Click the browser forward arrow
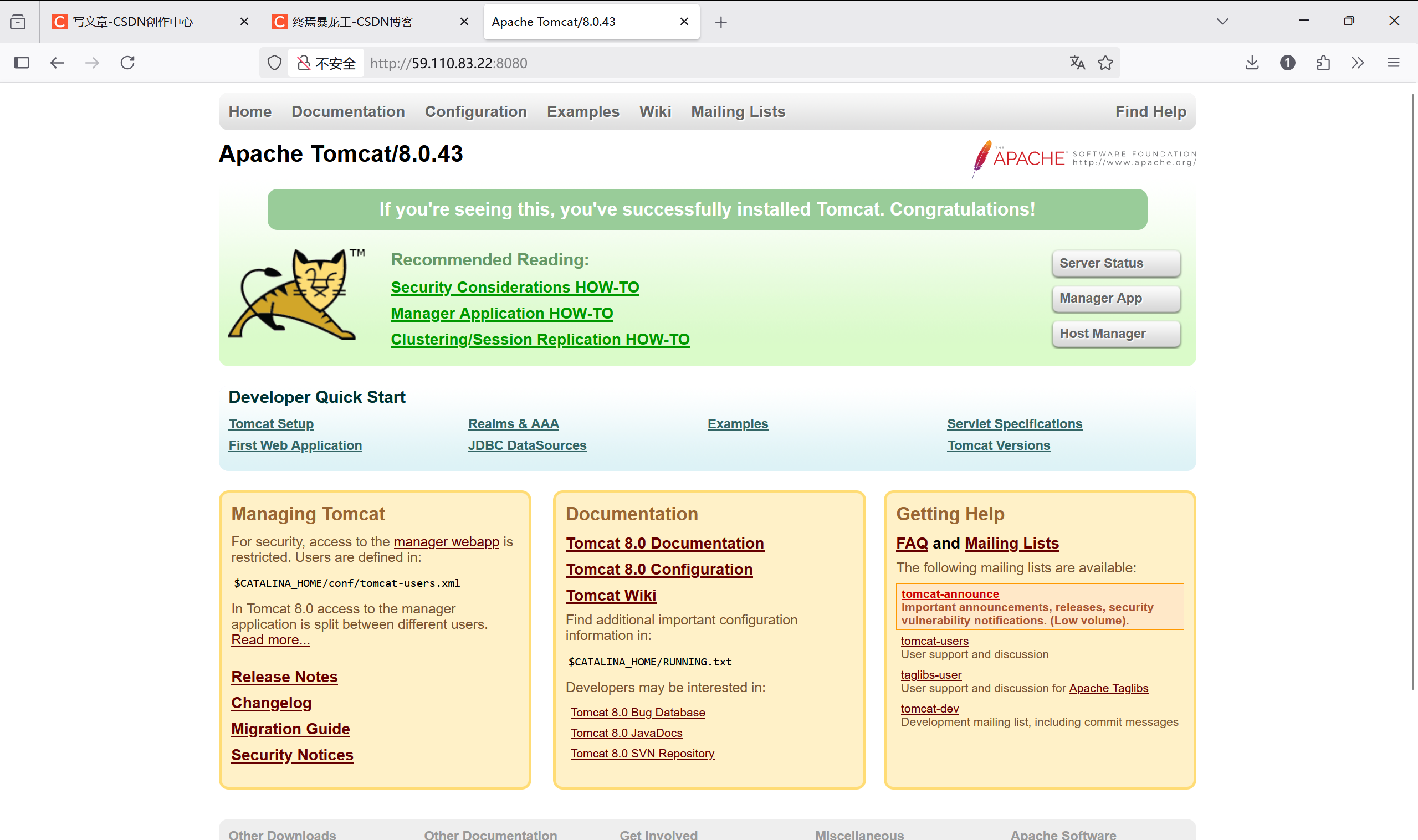The image size is (1418, 840). coord(91,63)
